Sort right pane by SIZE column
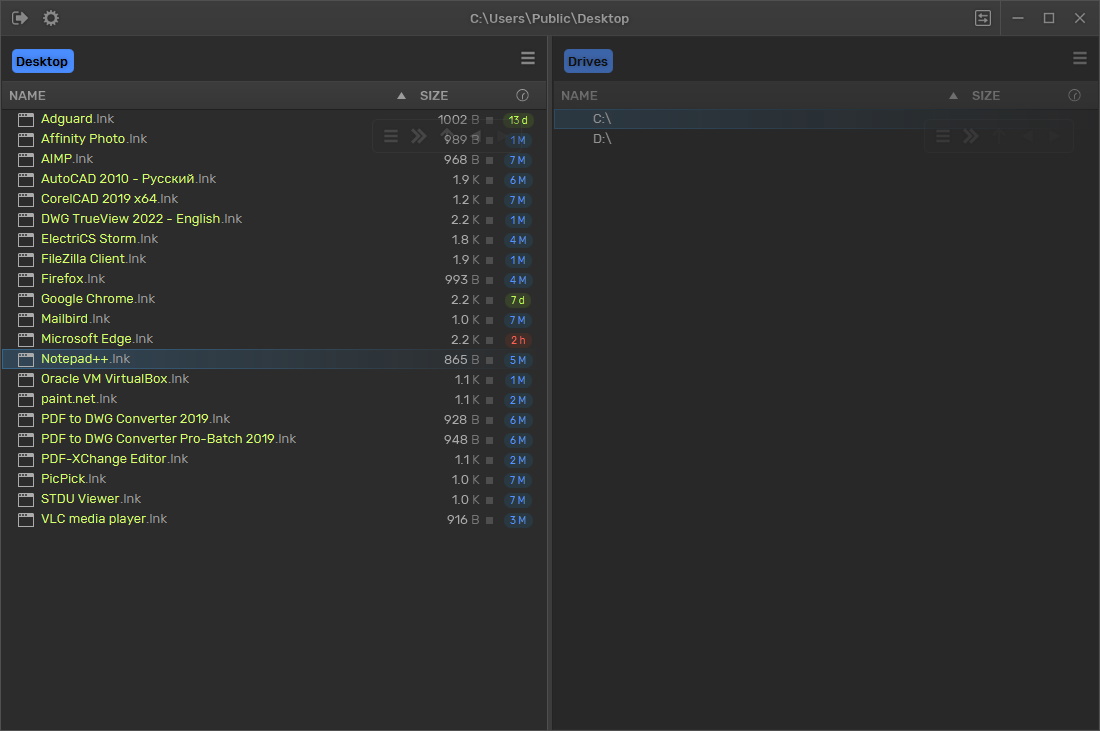This screenshot has width=1100, height=731. [986, 96]
